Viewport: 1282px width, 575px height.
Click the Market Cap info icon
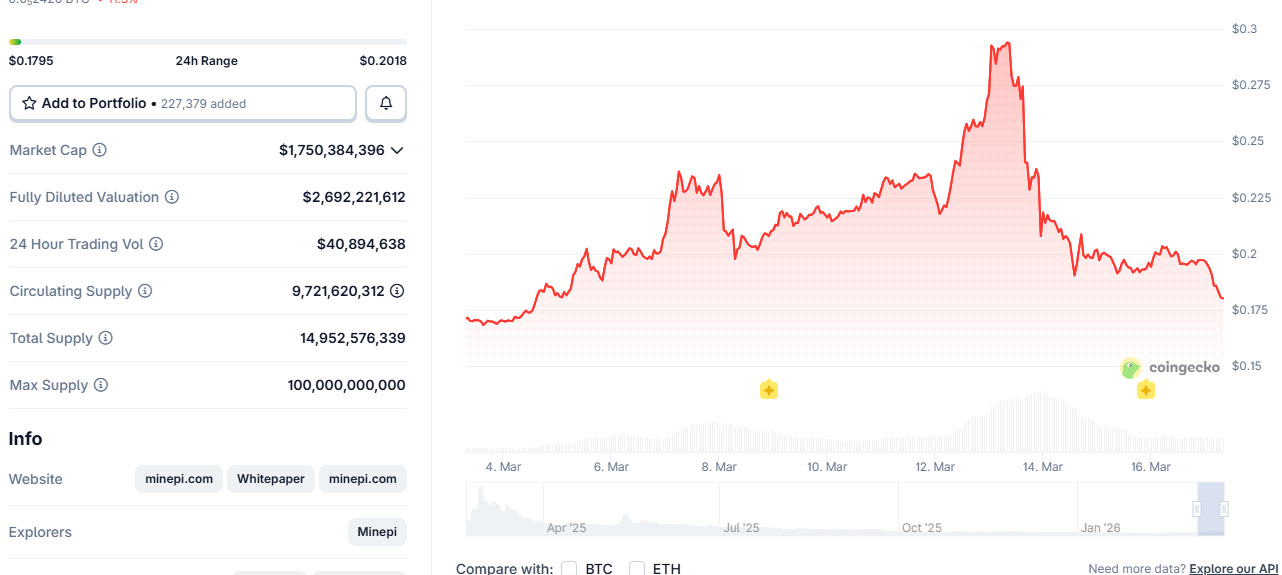coord(100,150)
